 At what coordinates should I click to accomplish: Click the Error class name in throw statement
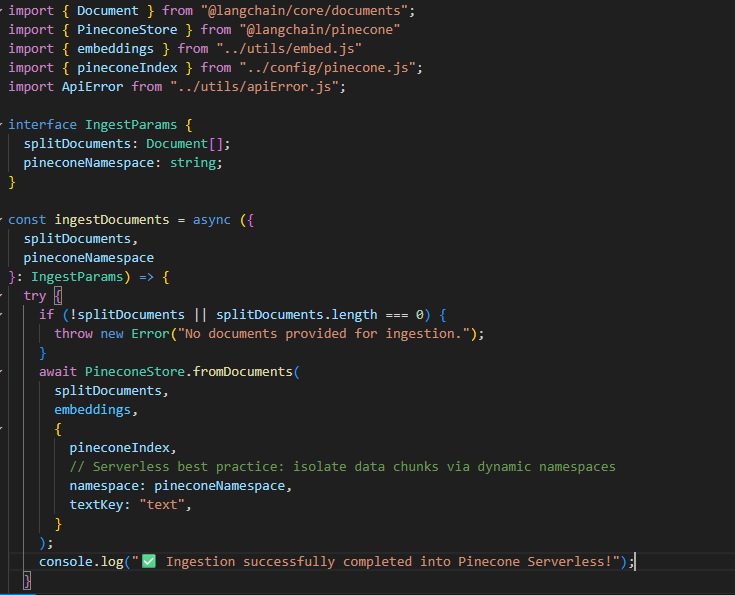[150, 334]
